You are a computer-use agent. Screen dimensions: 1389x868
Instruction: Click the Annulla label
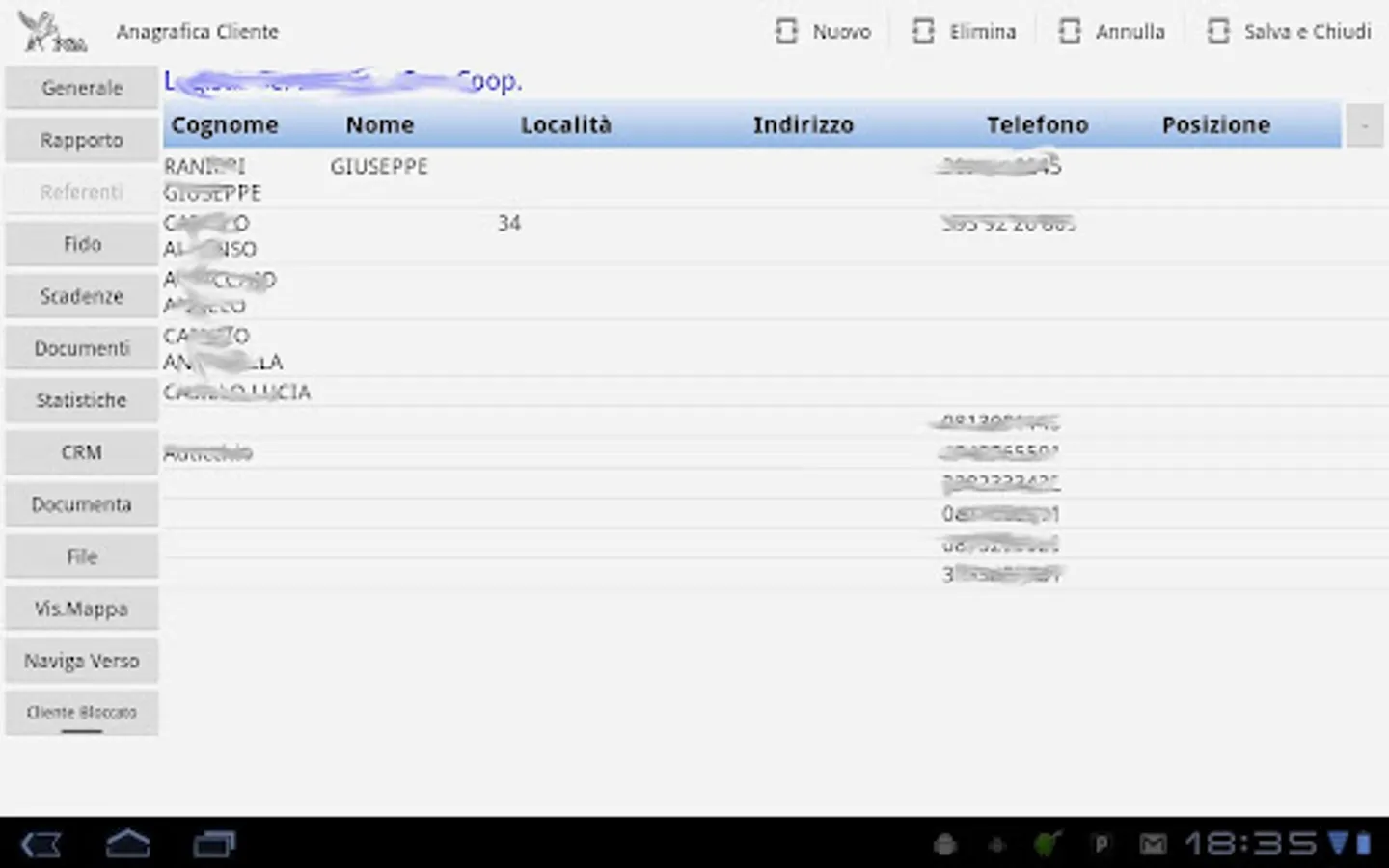click(1130, 32)
